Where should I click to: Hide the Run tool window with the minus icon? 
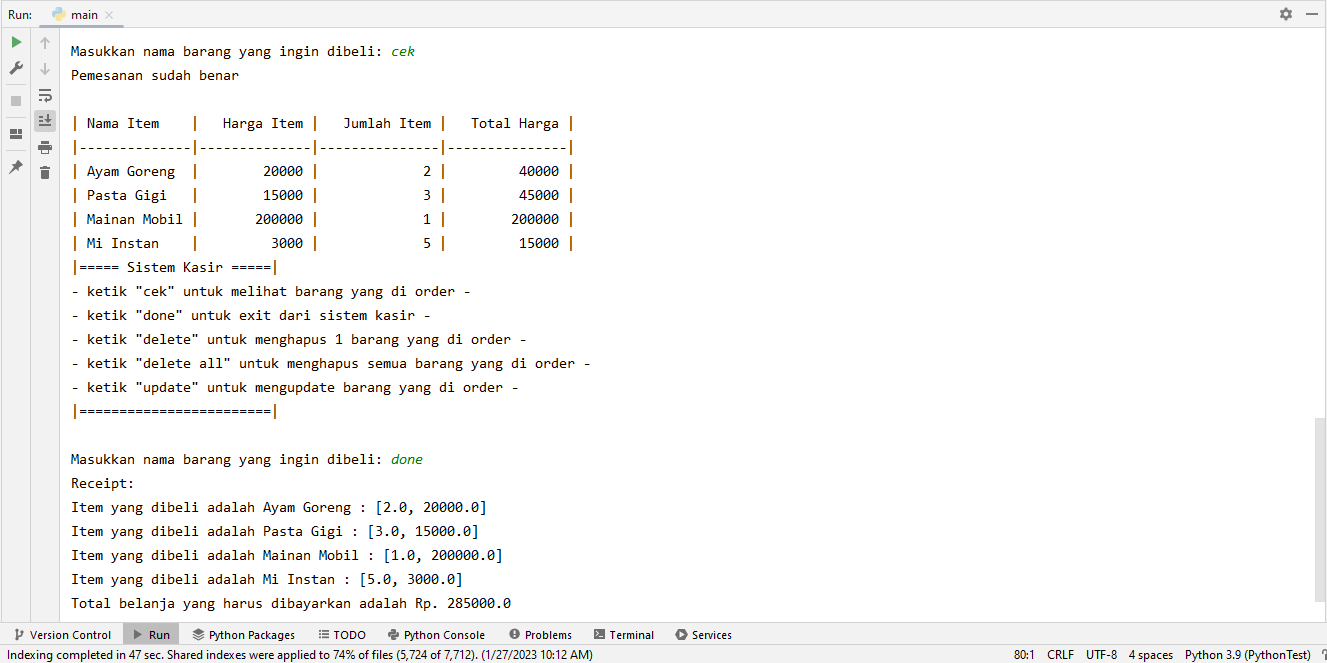click(x=1311, y=14)
